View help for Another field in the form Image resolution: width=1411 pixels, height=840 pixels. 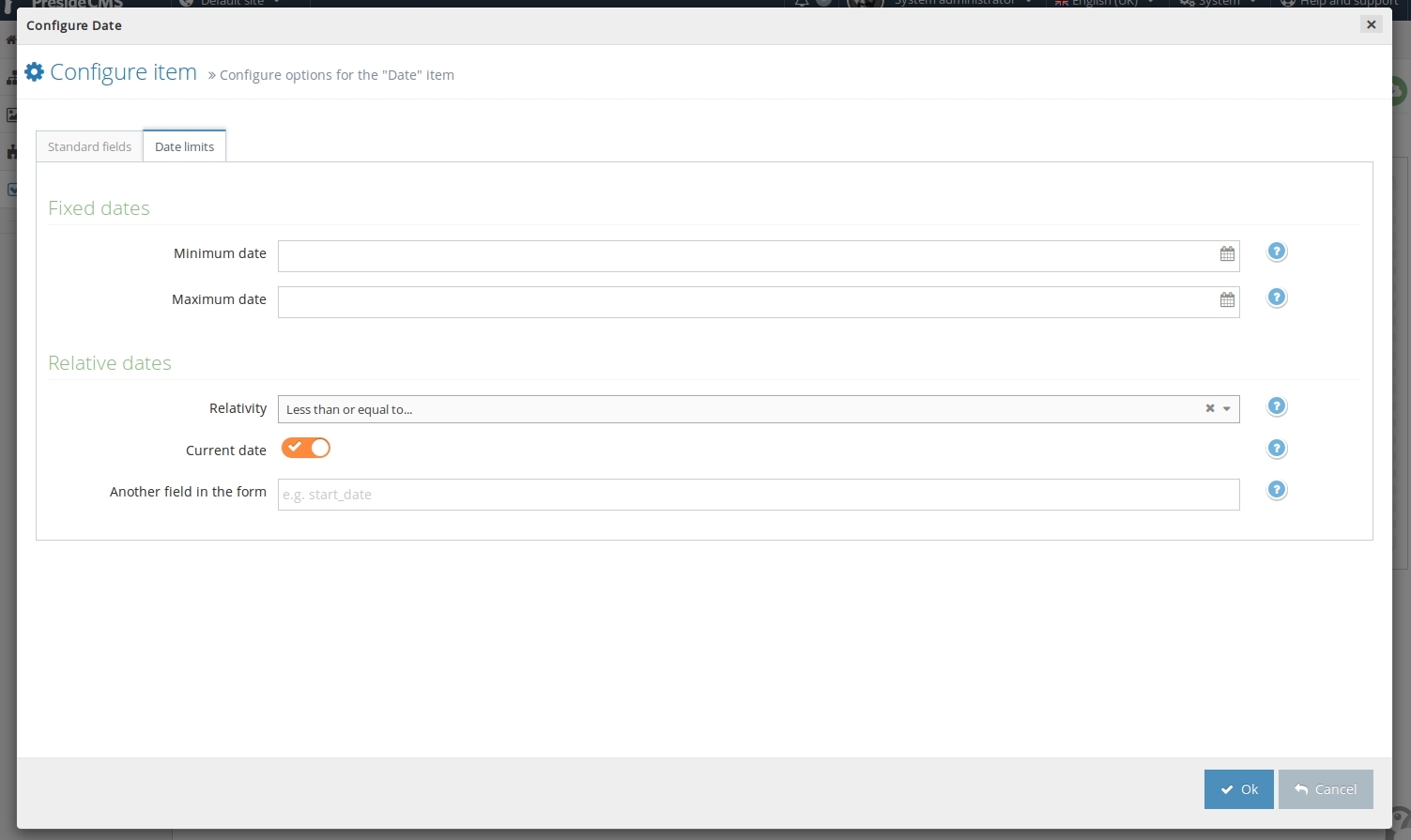(1277, 490)
